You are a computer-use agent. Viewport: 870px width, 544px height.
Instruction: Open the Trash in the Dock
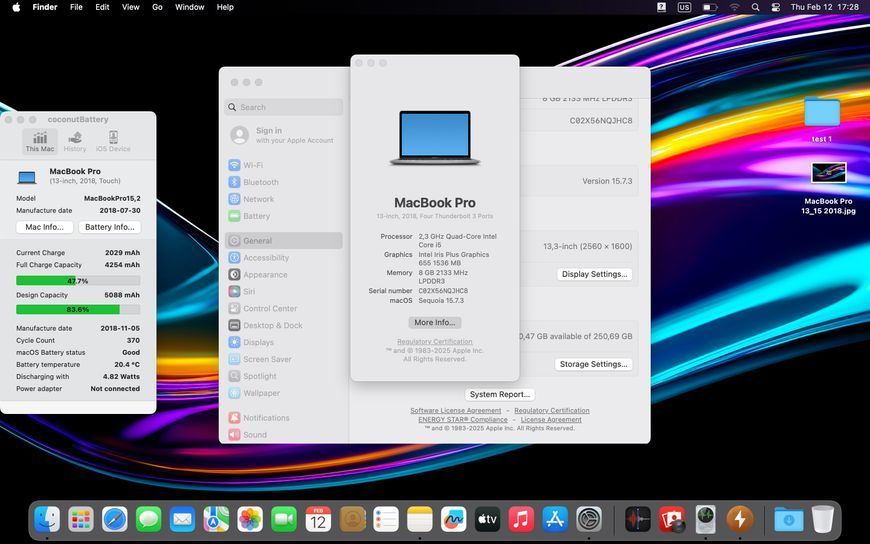click(x=823, y=520)
